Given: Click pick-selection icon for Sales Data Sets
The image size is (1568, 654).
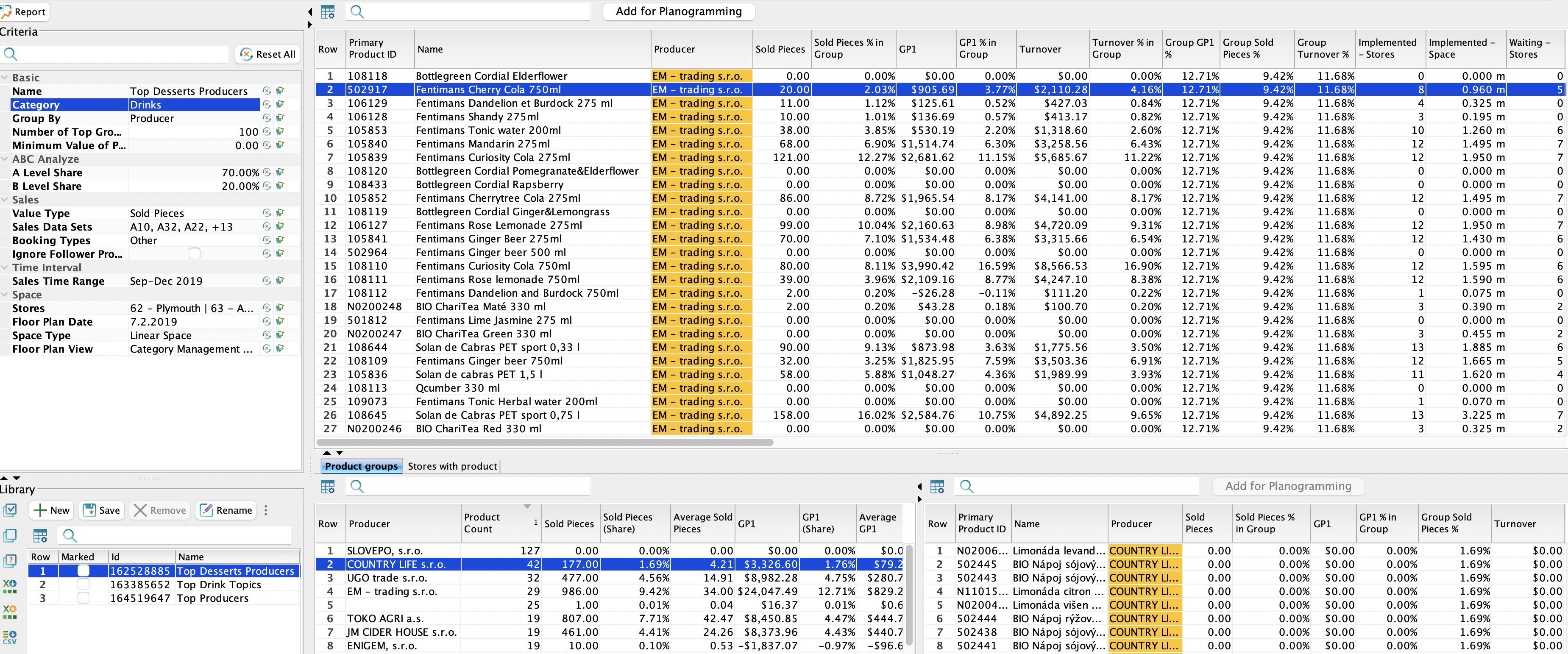Looking at the screenshot, I should click(x=280, y=226).
